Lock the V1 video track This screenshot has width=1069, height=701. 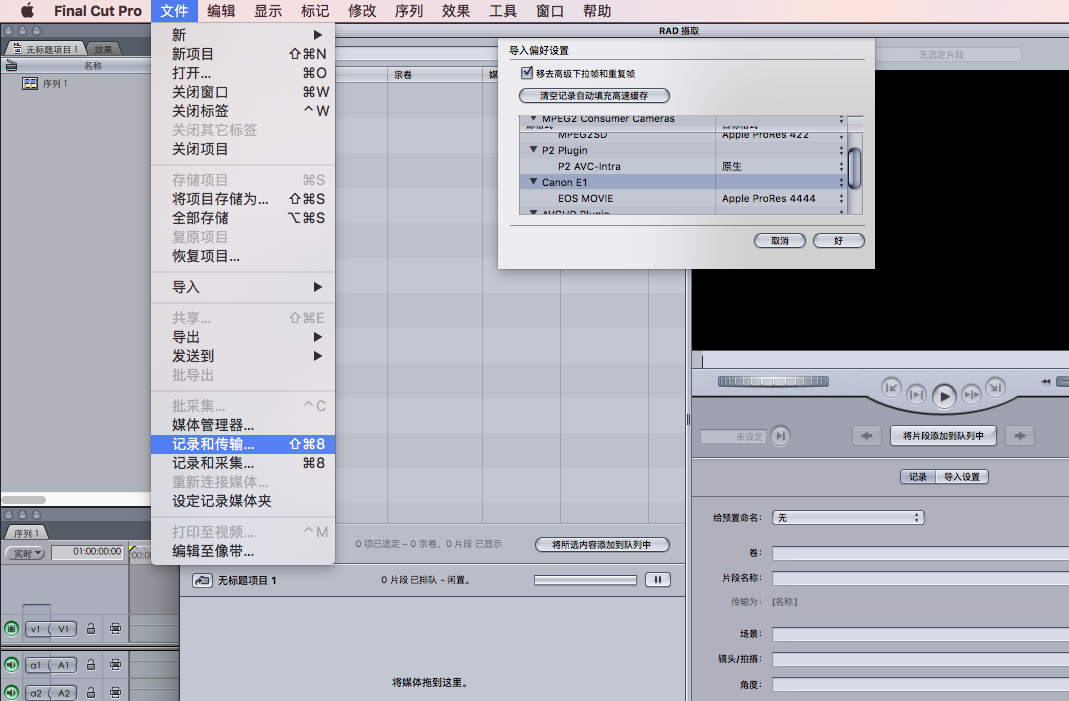(x=91, y=629)
